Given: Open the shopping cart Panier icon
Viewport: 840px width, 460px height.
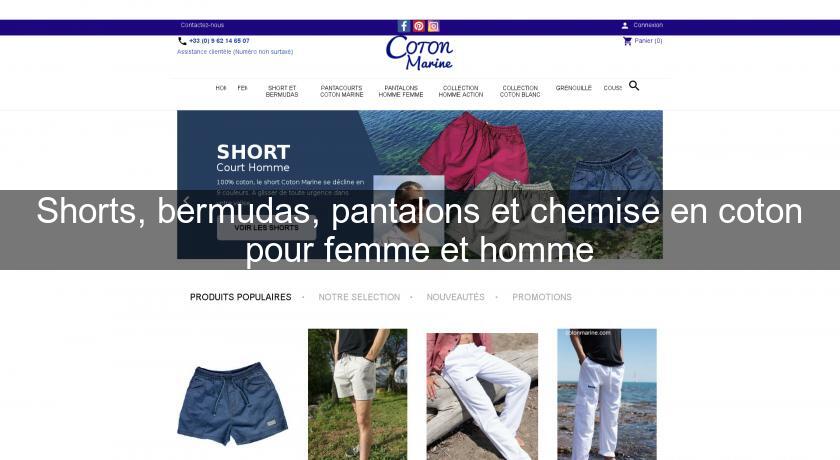Looking at the screenshot, I should click(x=627, y=41).
